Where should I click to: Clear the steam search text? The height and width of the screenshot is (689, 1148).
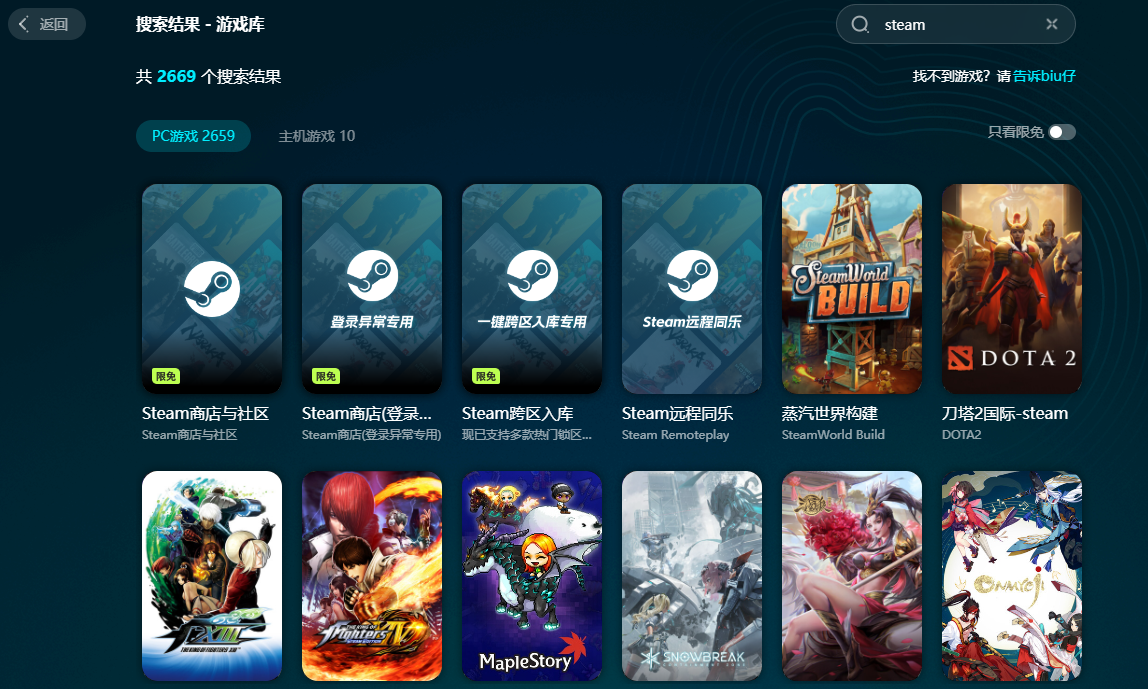(x=1051, y=24)
